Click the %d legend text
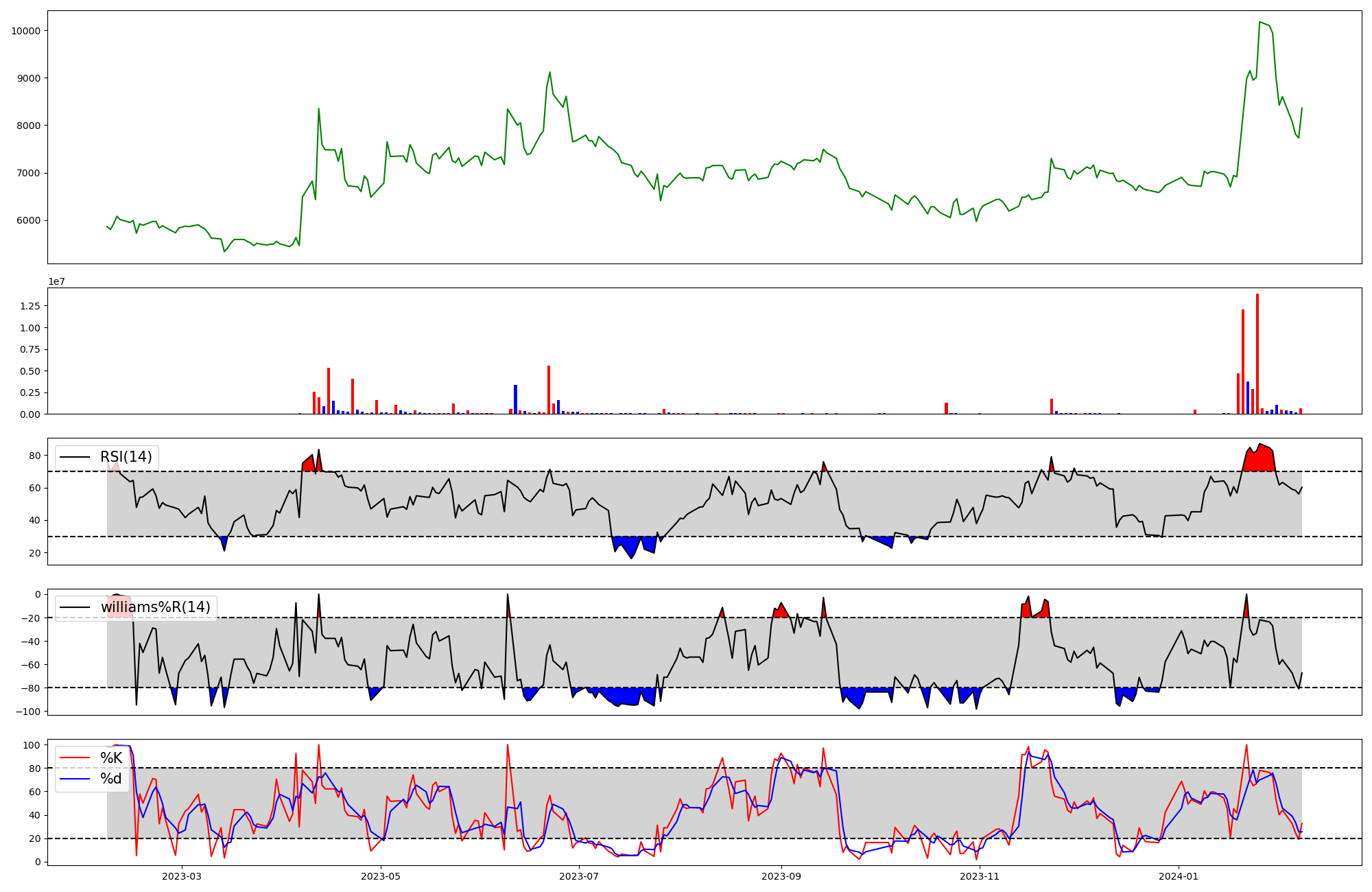The width and height of the screenshot is (1372, 892). pos(111,779)
